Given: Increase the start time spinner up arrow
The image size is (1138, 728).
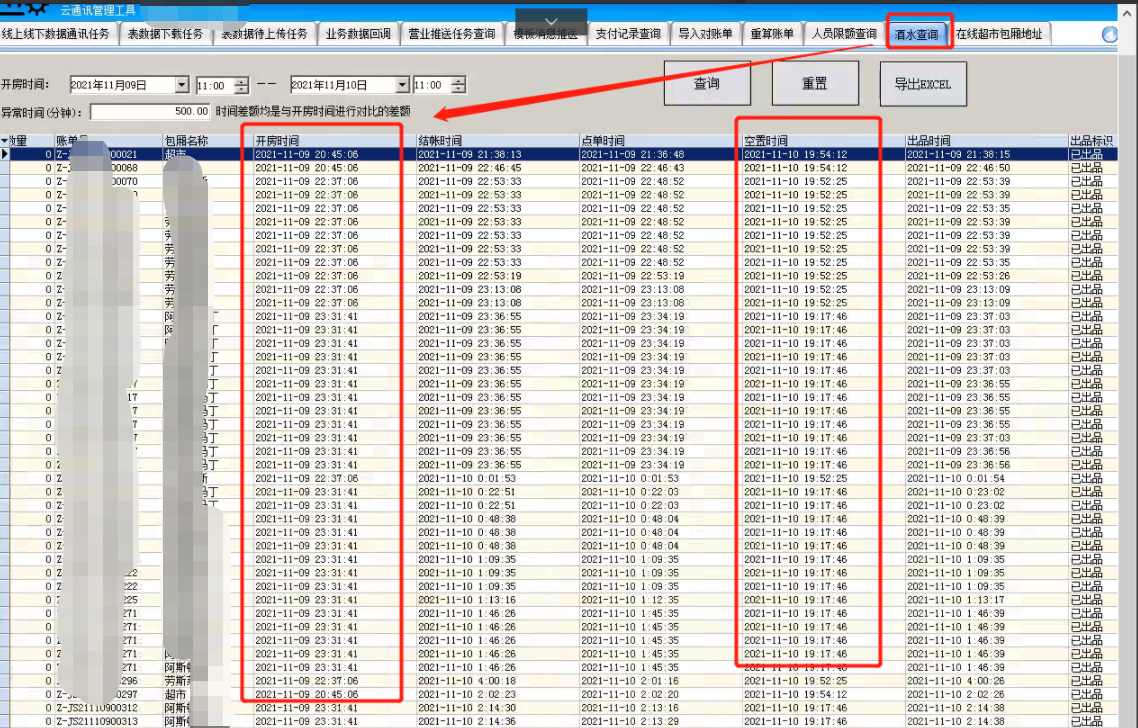Looking at the screenshot, I should (242, 81).
